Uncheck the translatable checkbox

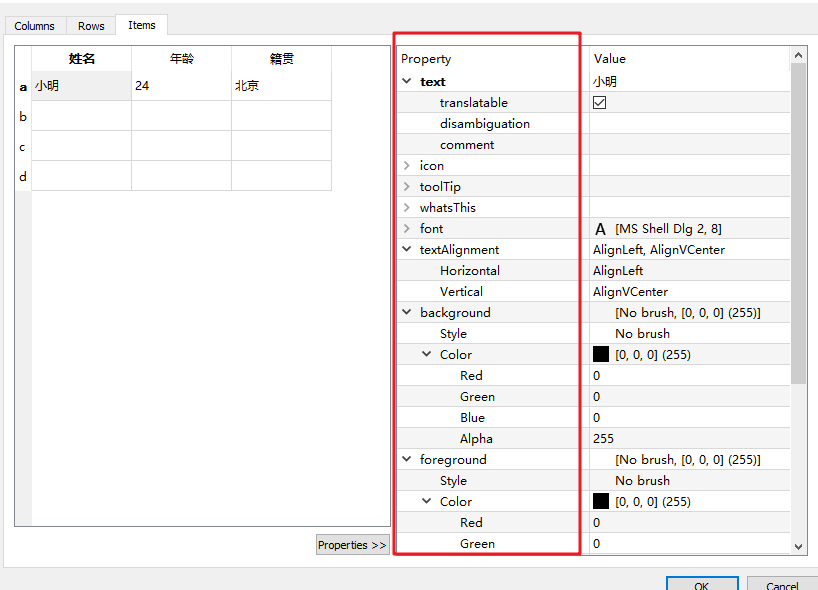(598, 102)
